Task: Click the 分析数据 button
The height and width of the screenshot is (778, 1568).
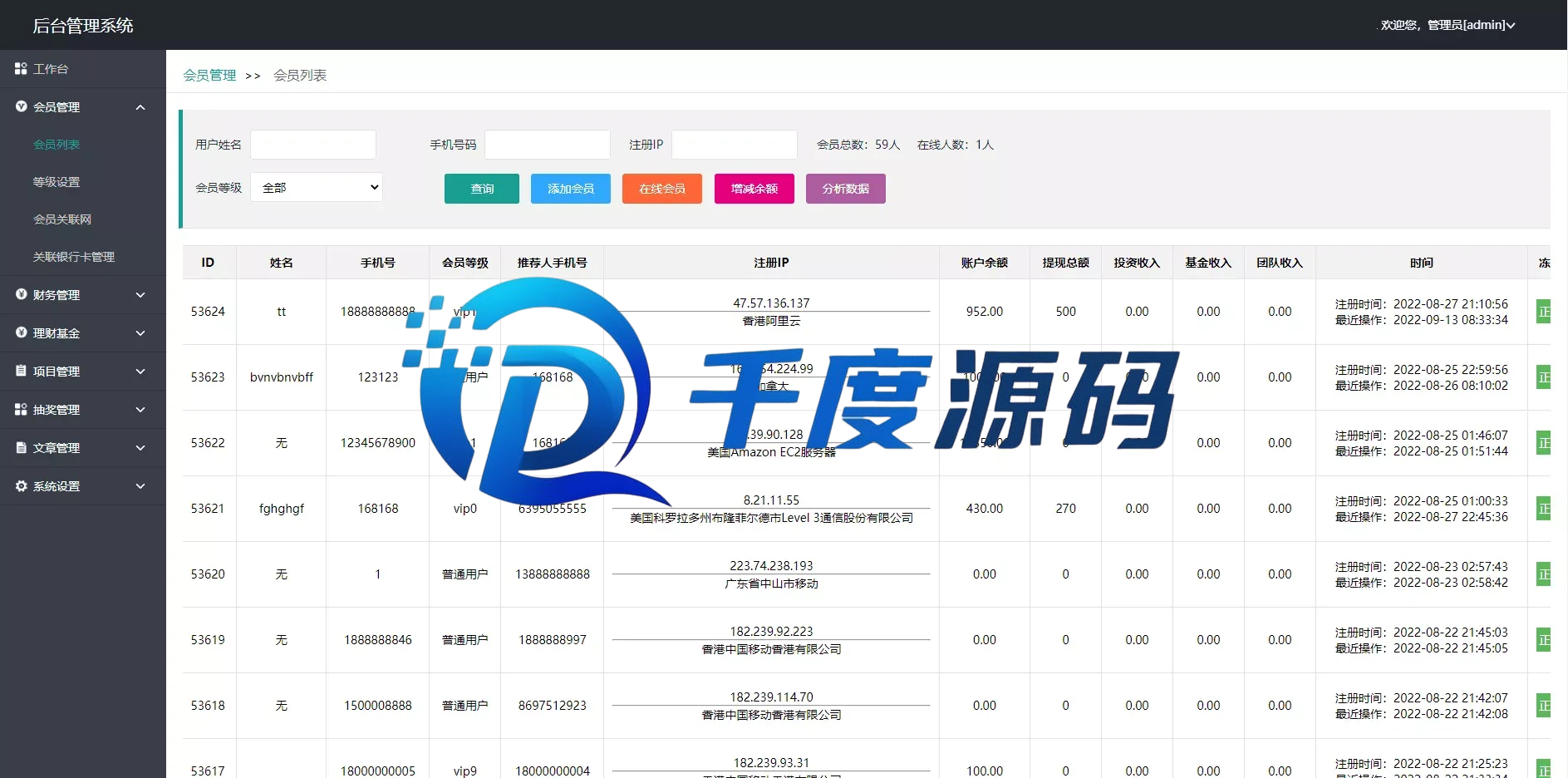Action: tap(846, 189)
